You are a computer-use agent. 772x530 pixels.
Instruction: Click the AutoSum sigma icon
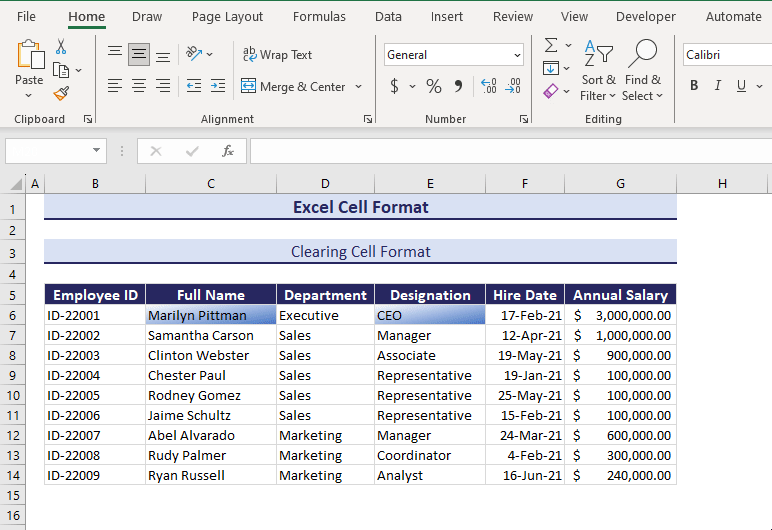click(551, 45)
